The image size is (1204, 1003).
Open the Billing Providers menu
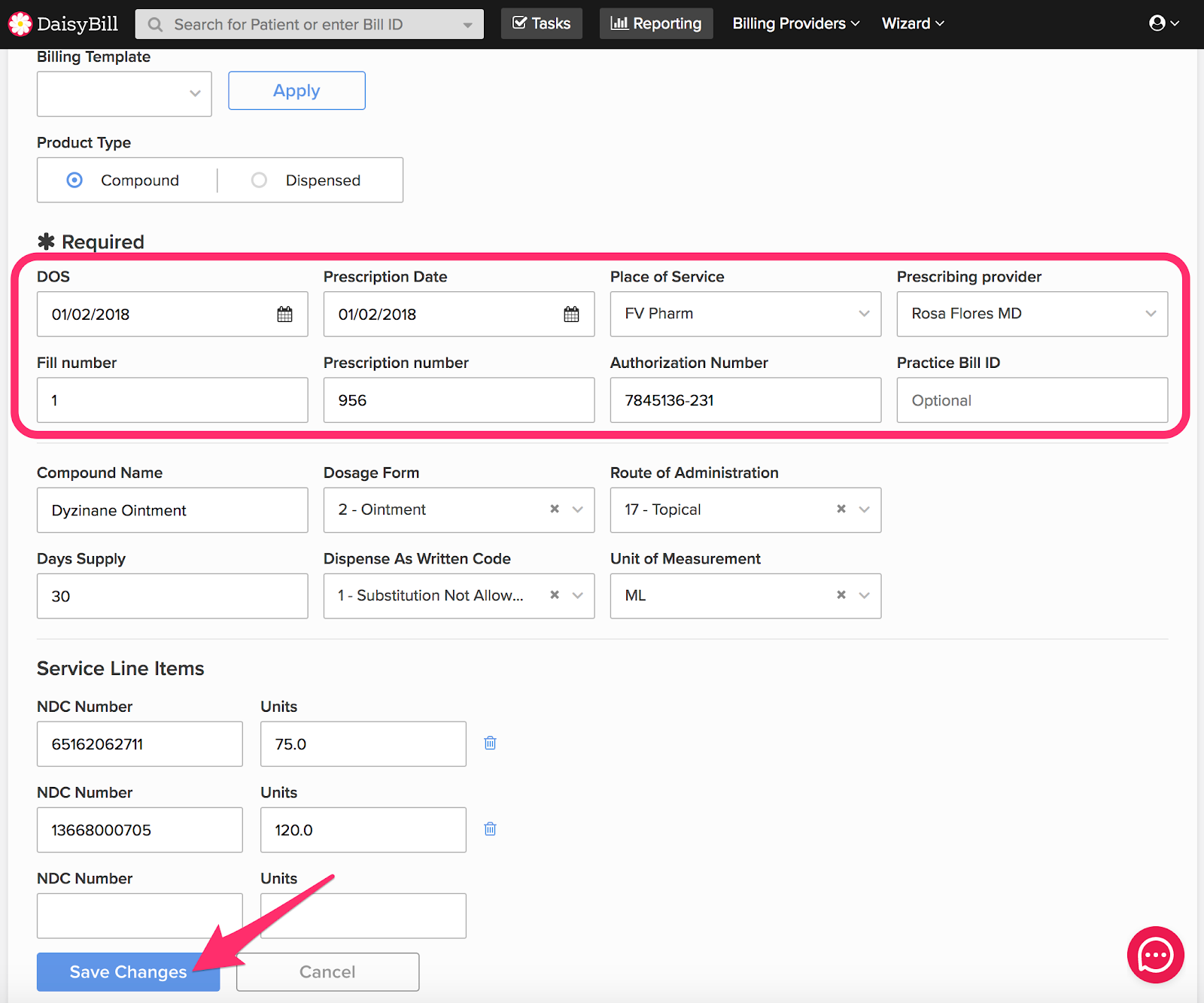pyautogui.click(x=795, y=23)
